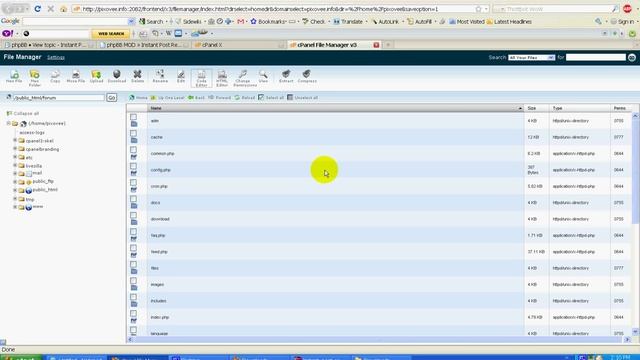640x360 pixels.
Task: Check the box for adm folder
Action: [133, 117]
